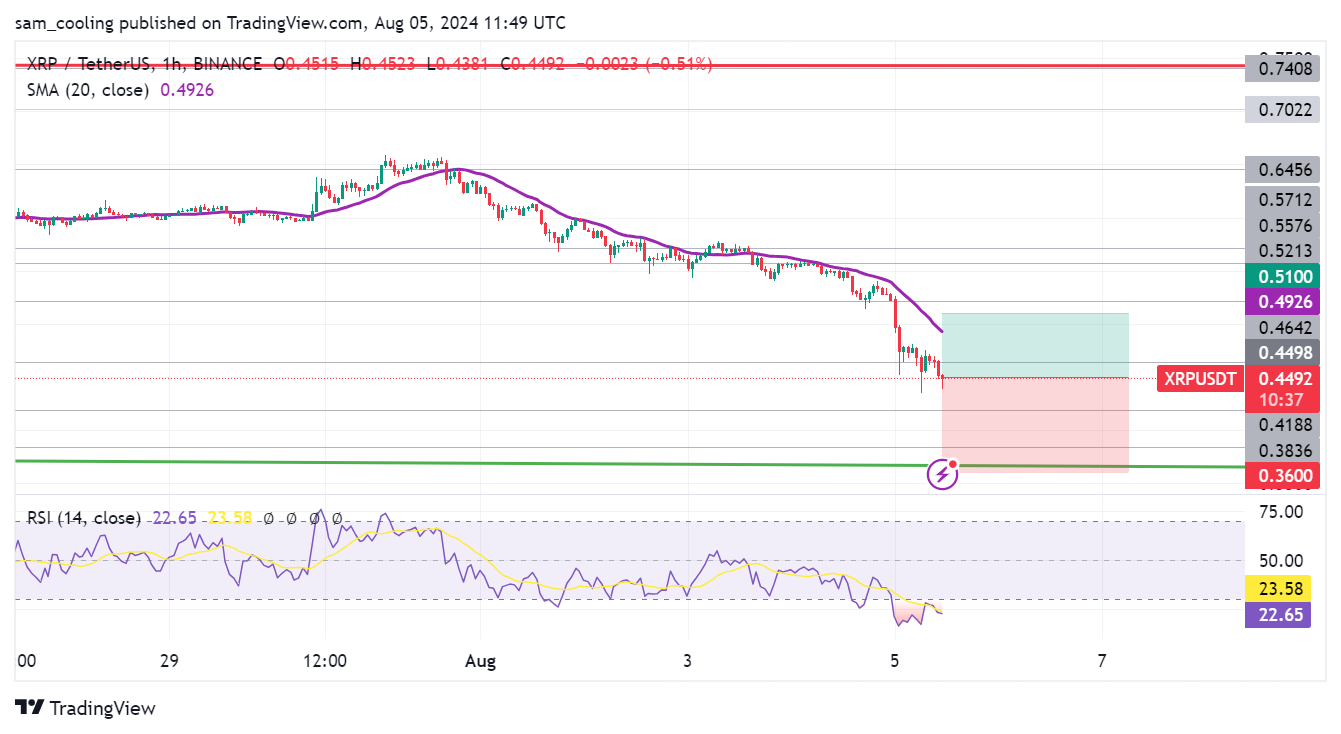Click the 12:00 label on time axis
This screenshot has width=1341, height=734.
tap(324, 661)
